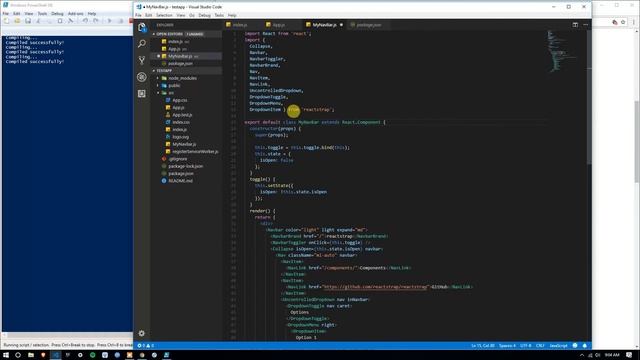
Task: Open the Debug menu in VS Code
Action: tap(204, 15)
